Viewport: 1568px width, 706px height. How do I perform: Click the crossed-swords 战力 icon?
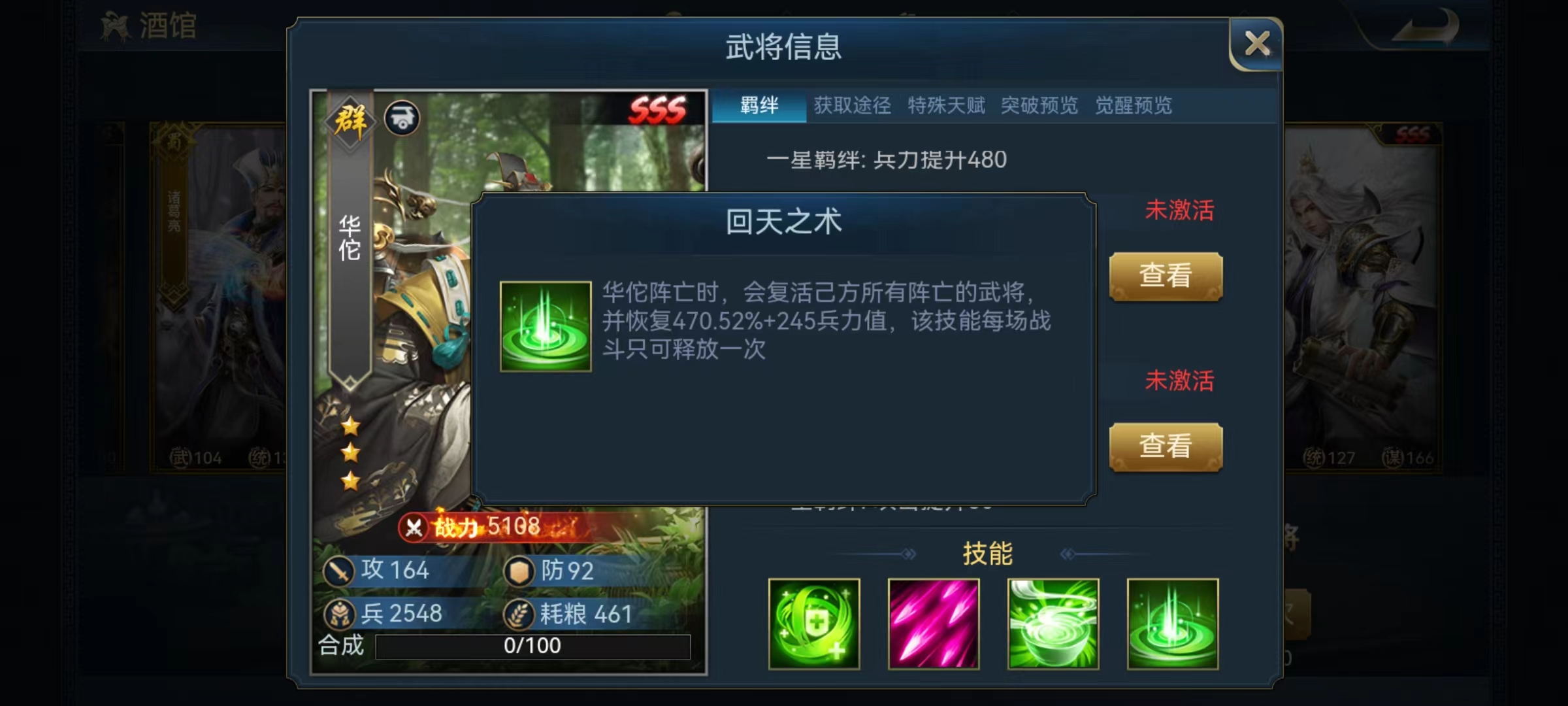point(414,527)
